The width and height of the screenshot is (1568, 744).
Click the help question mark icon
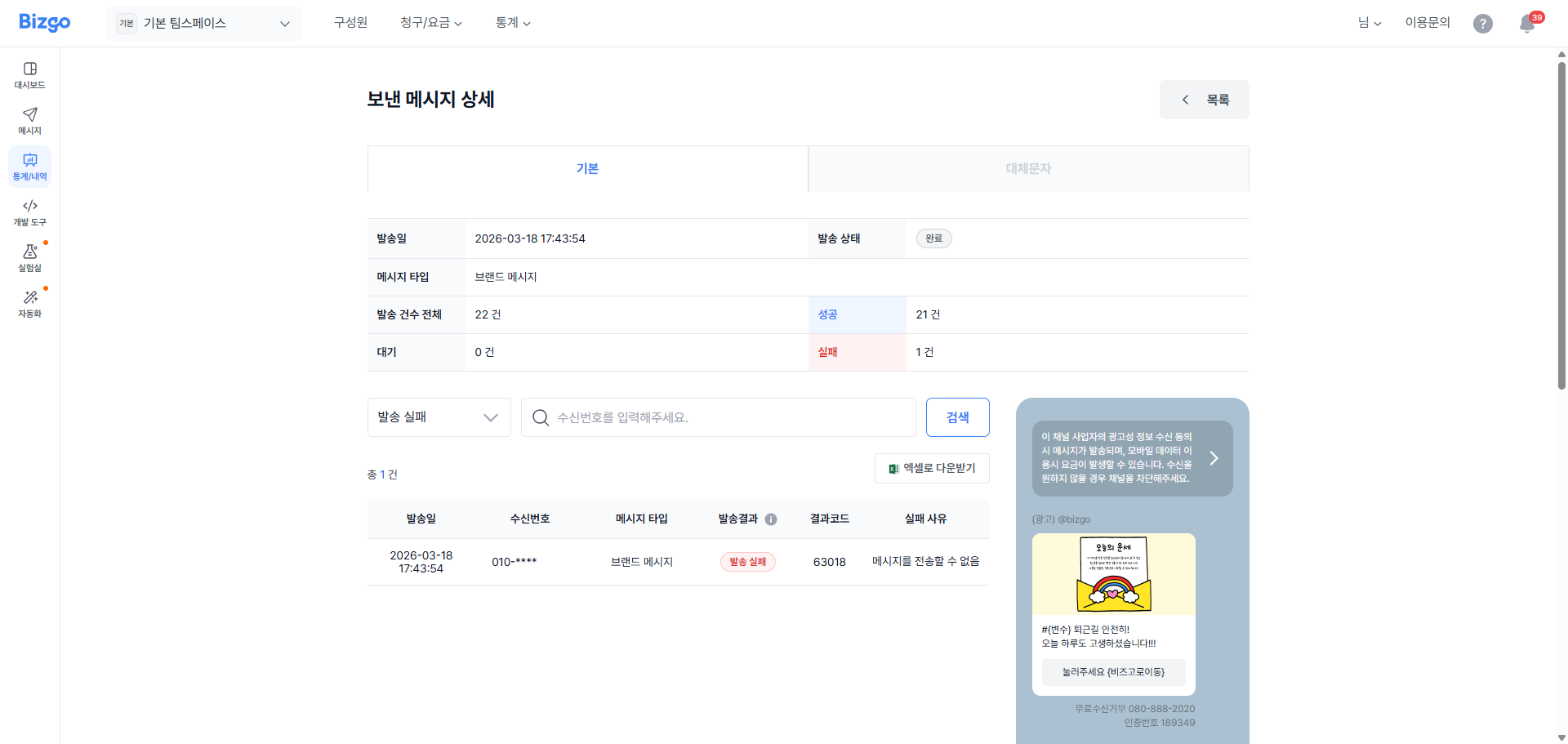(x=1483, y=24)
